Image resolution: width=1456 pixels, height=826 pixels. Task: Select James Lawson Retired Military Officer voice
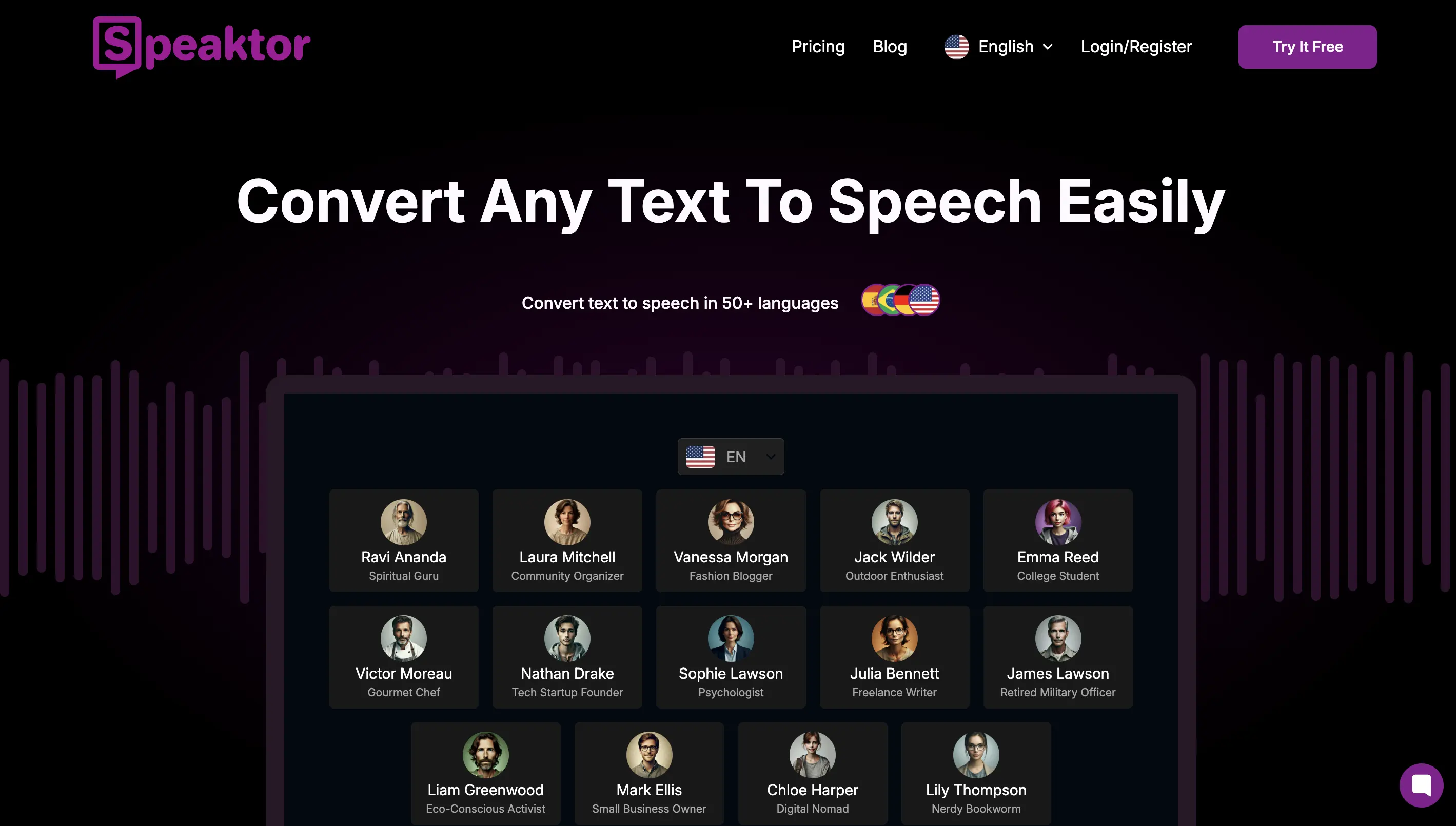click(1058, 656)
